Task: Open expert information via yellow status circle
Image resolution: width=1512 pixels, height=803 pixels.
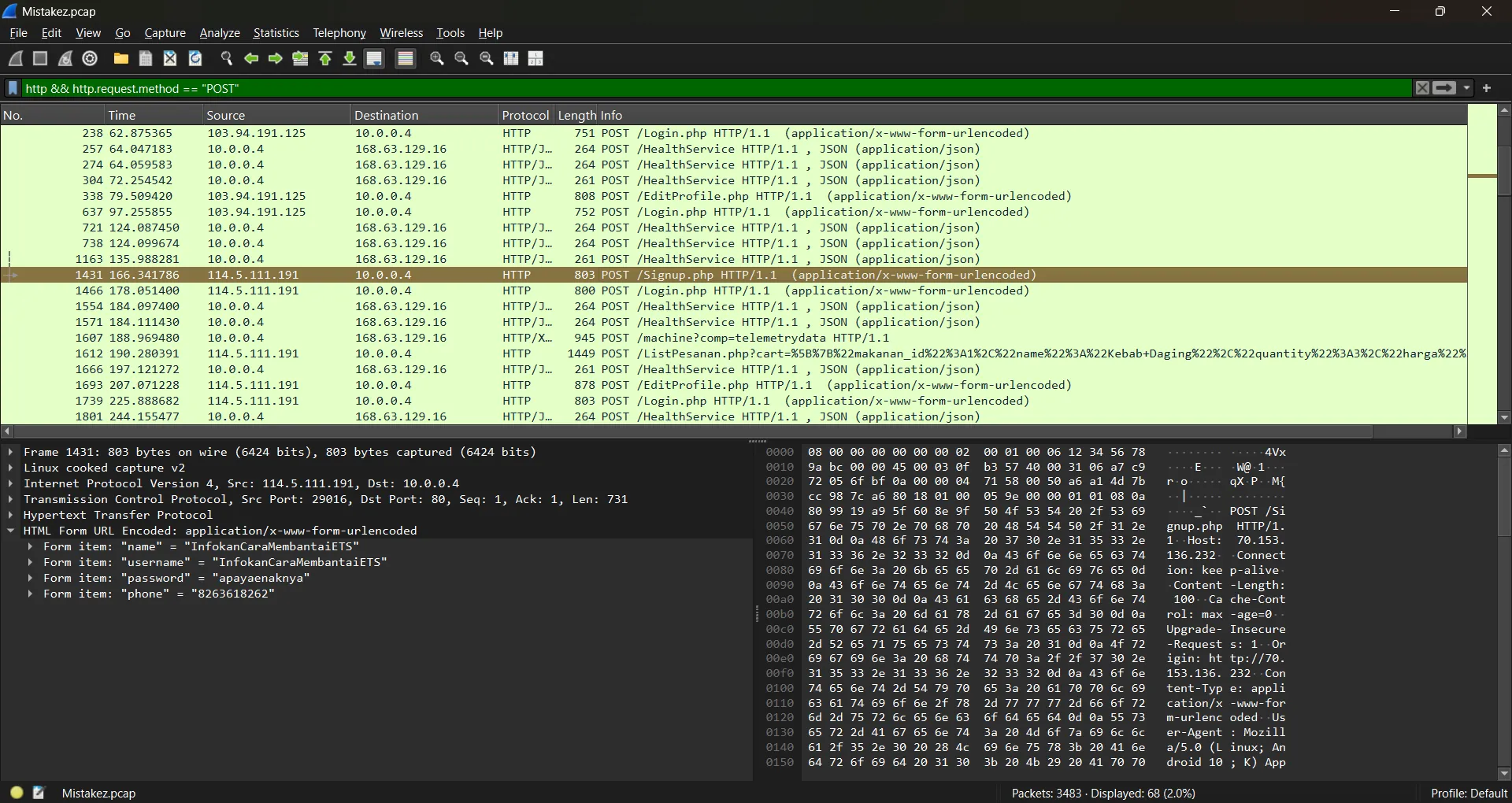Action: (x=17, y=793)
